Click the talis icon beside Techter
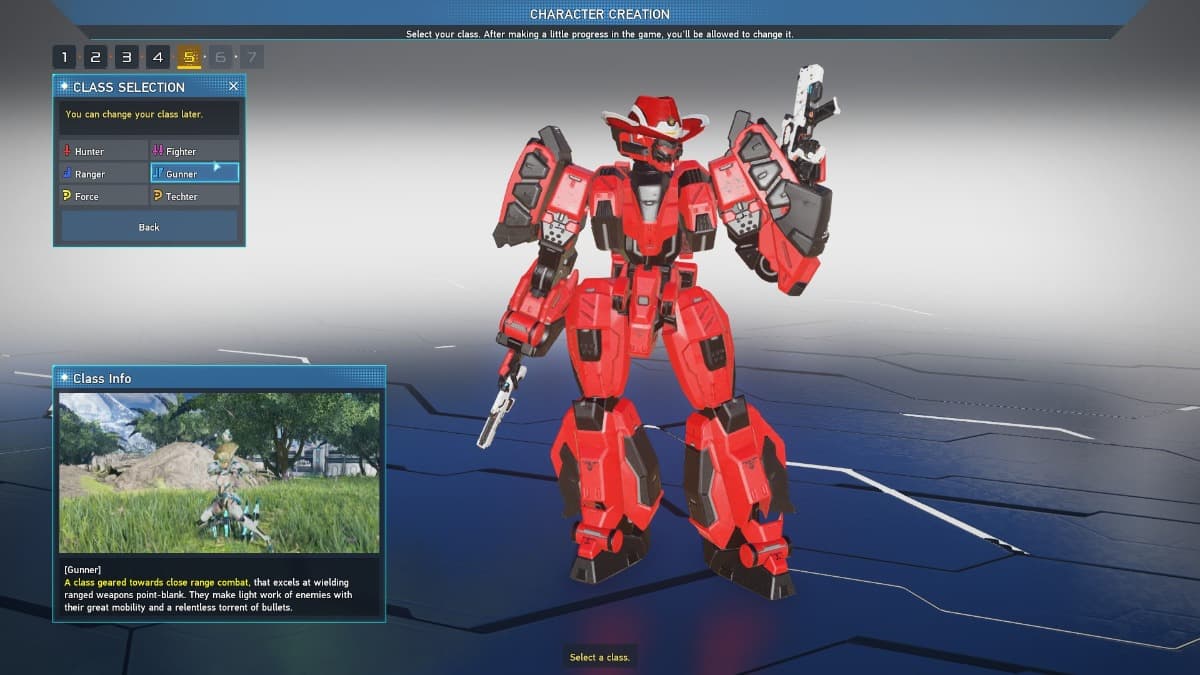 click(157, 196)
